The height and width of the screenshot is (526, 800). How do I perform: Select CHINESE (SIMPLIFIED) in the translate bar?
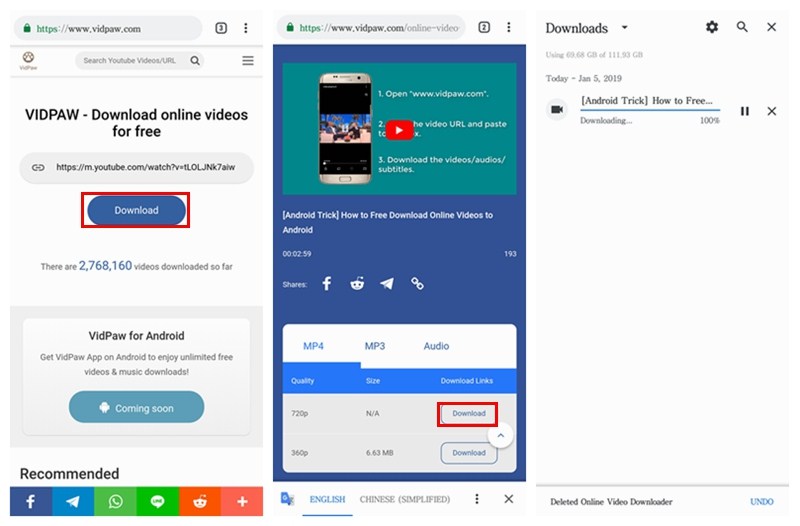point(405,499)
